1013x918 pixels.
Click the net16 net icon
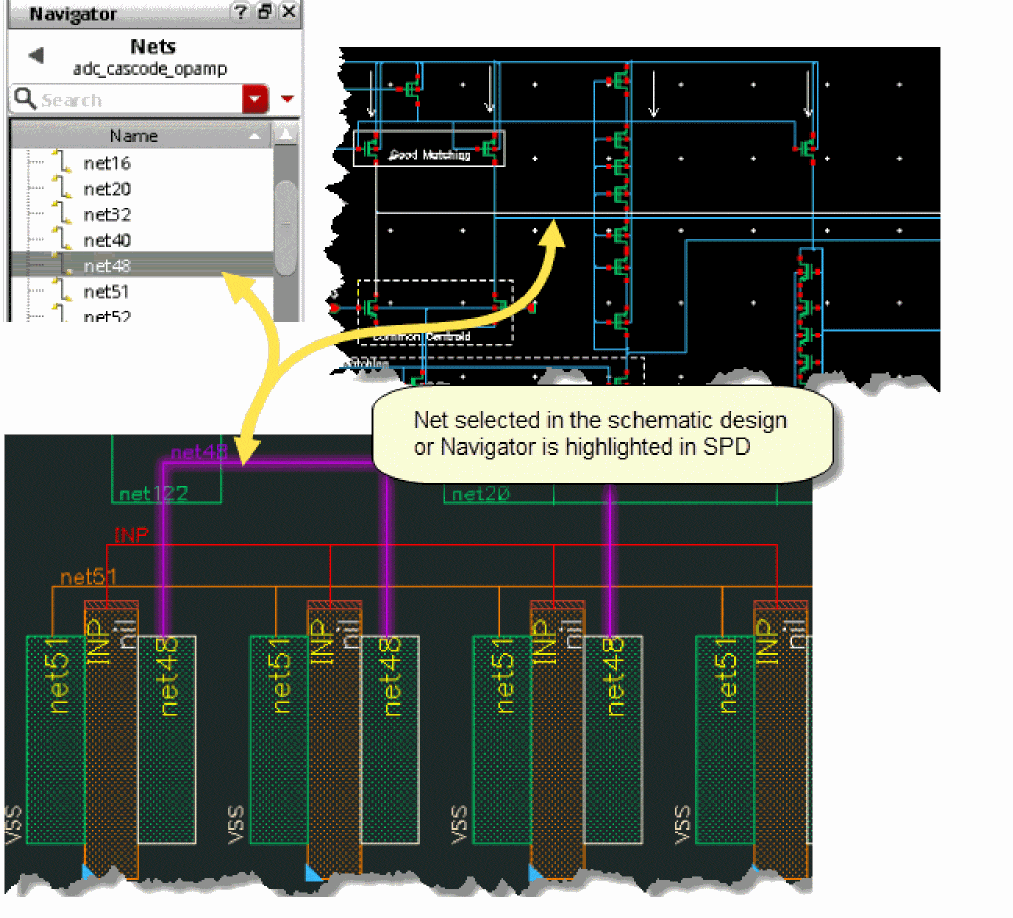click(62, 162)
